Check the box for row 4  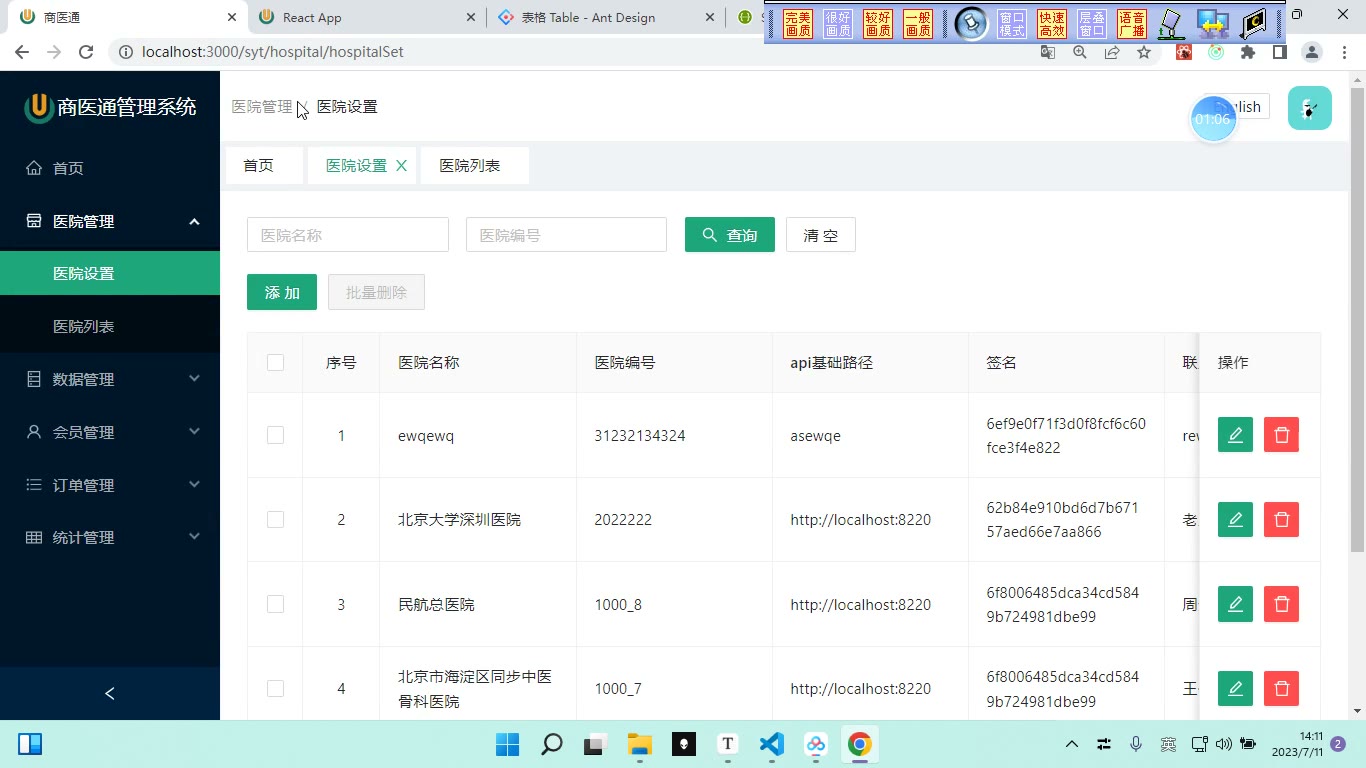click(x=275, y=689)
